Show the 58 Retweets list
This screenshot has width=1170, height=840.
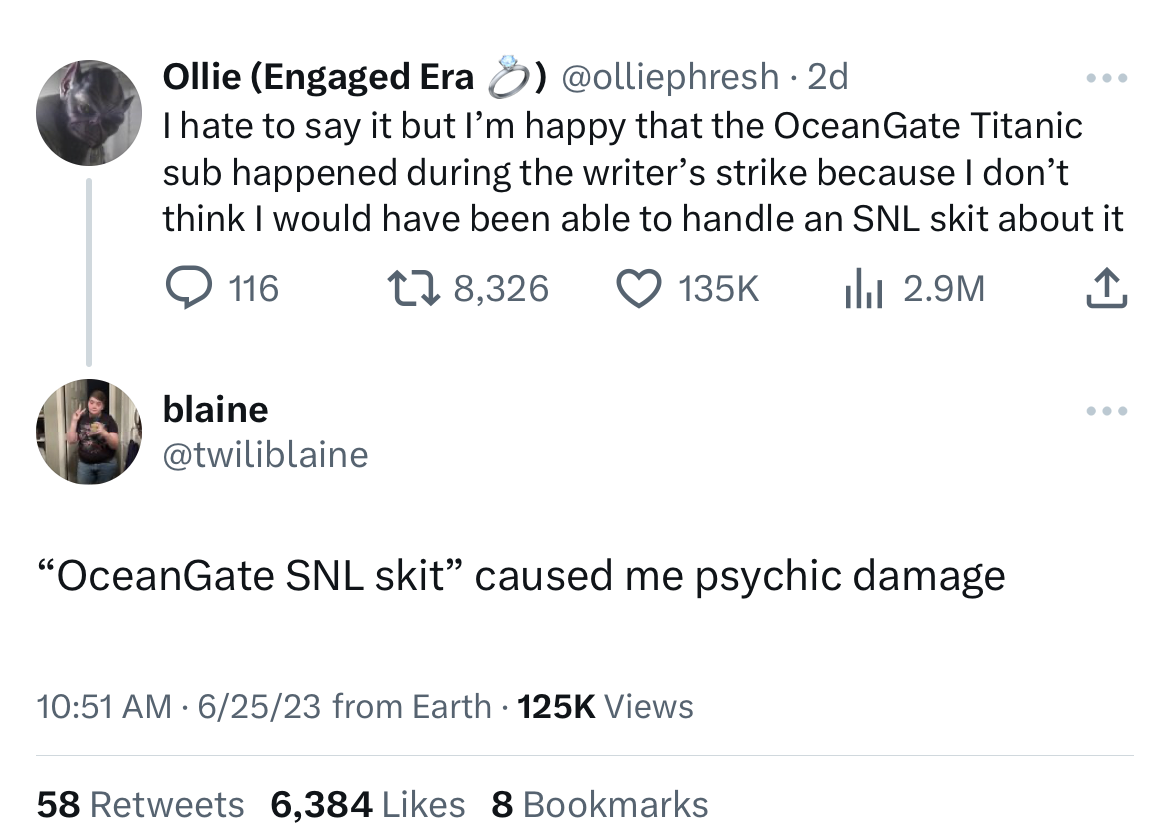point(140,804)
